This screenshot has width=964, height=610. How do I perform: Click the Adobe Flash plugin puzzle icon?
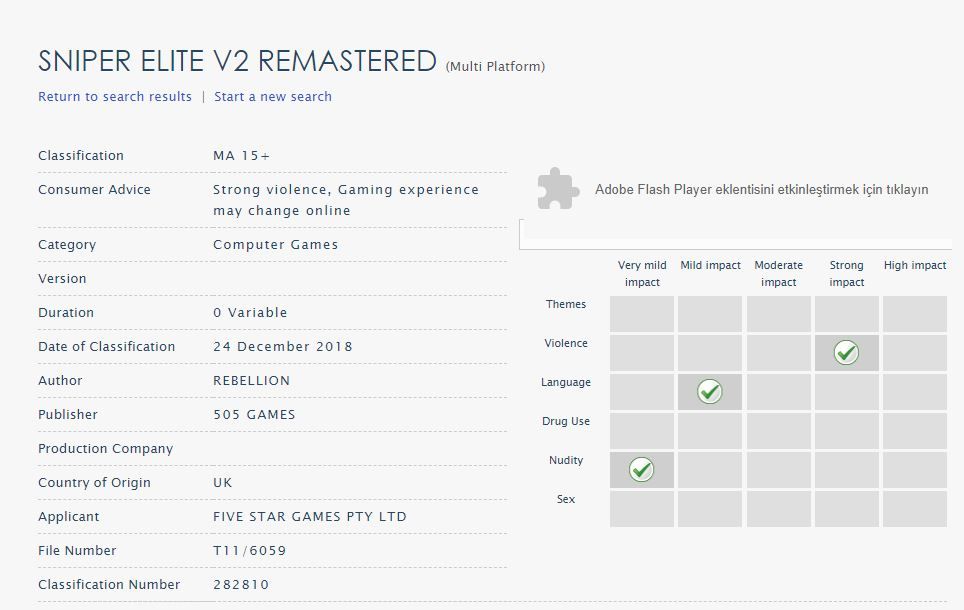[558, 189]
